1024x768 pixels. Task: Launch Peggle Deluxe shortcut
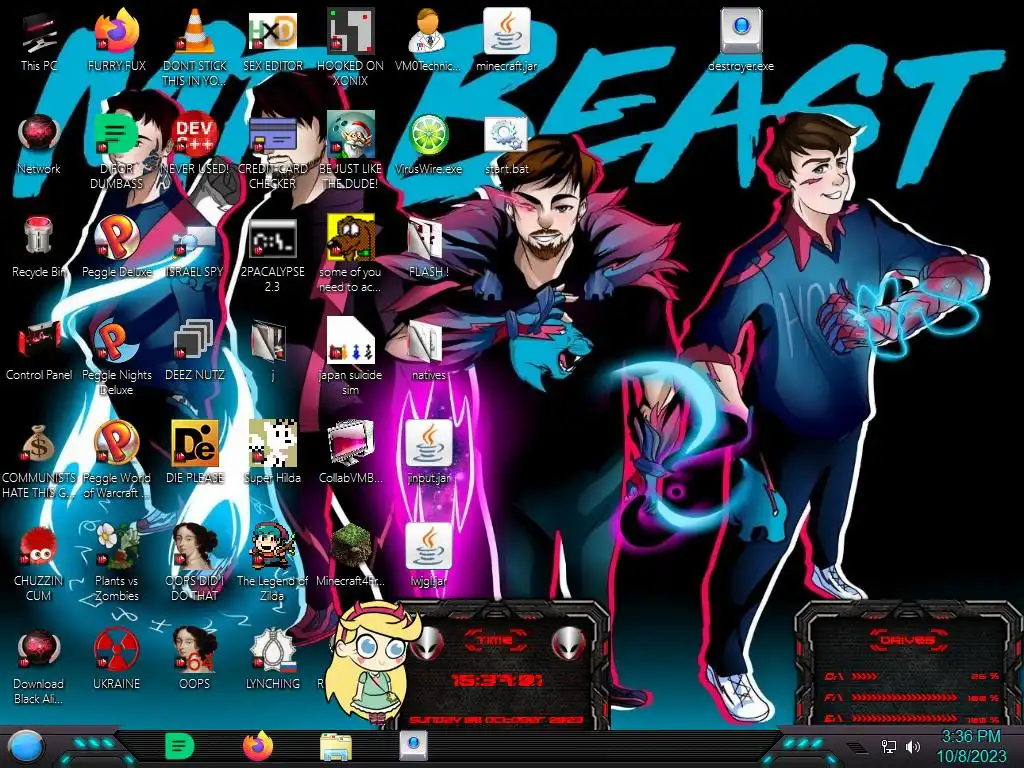116,247
